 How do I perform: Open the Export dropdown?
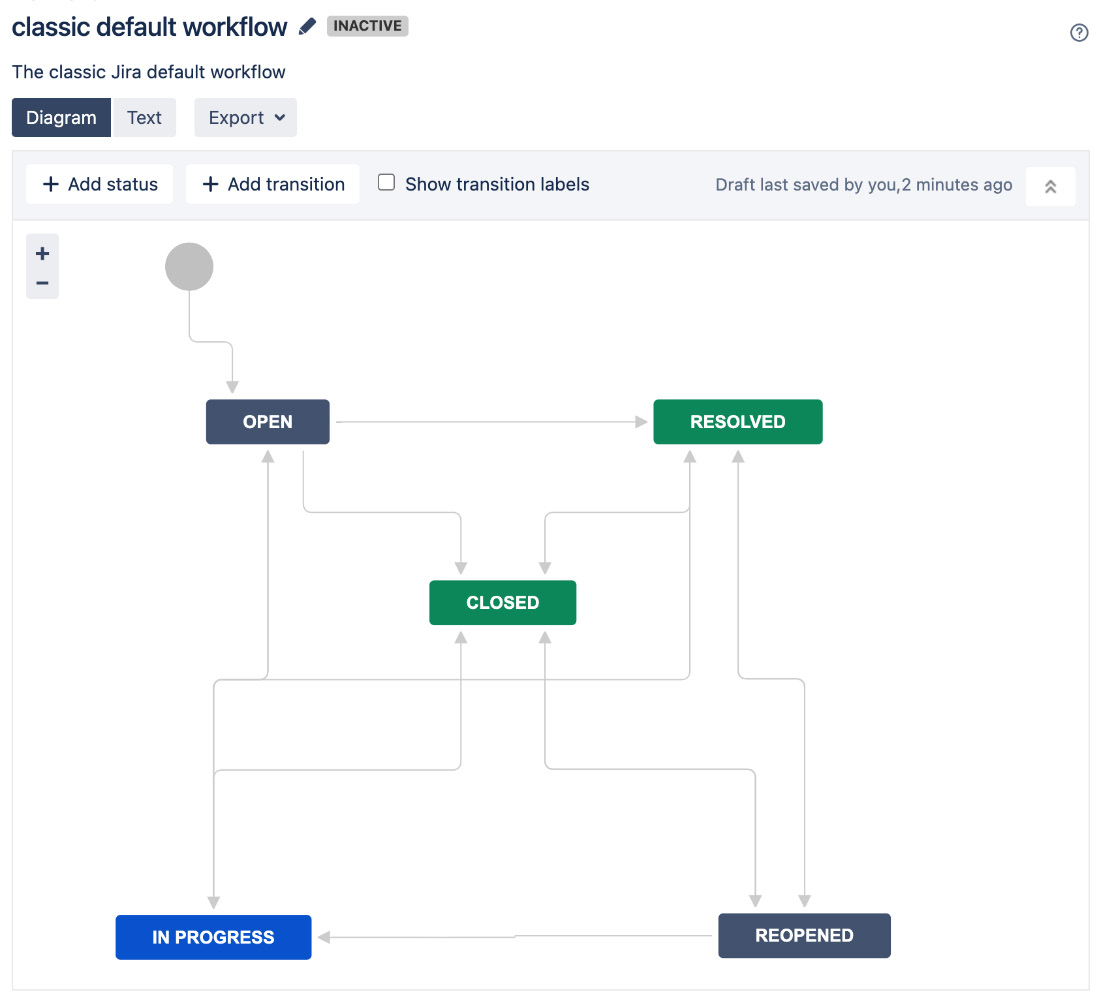point(245,117)
